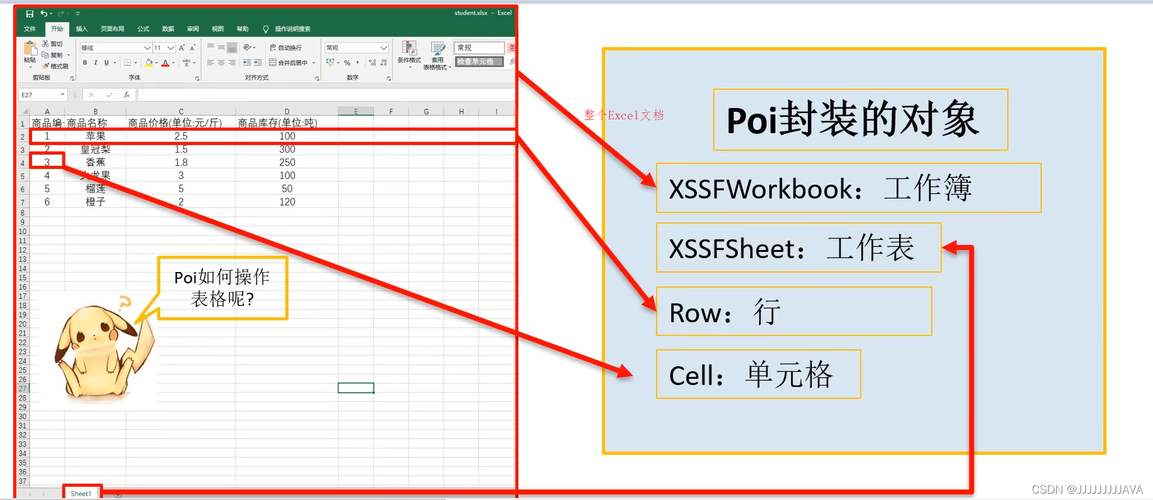This screenshot has width=1153, height=500.
Task: Click the Insert Function fx button
Action: (x=126, y=94)
